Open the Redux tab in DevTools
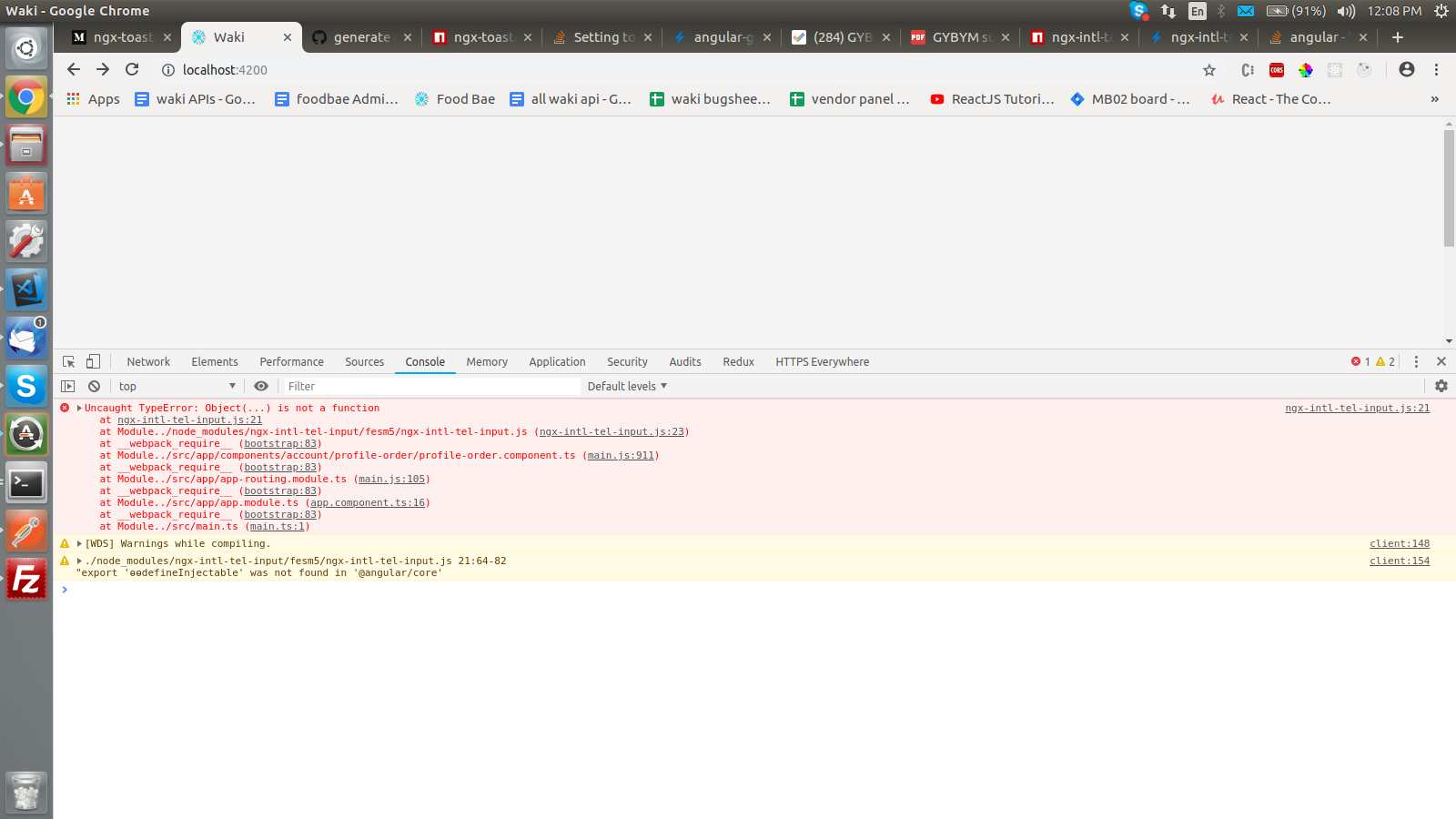 pos(738,361)
